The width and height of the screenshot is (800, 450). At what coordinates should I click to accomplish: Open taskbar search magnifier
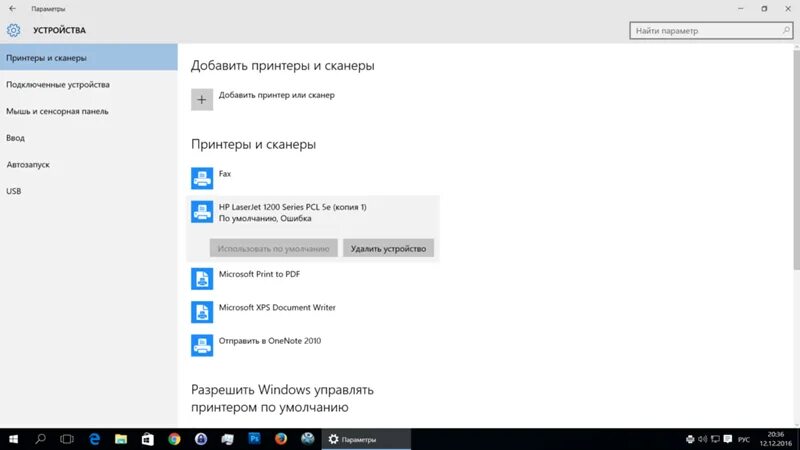(40, 439)
